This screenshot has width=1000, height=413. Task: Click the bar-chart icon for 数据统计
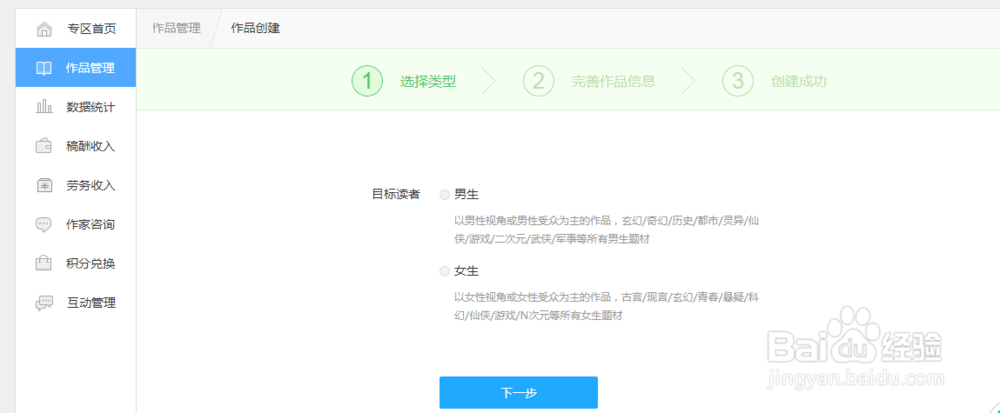point(44,107)
